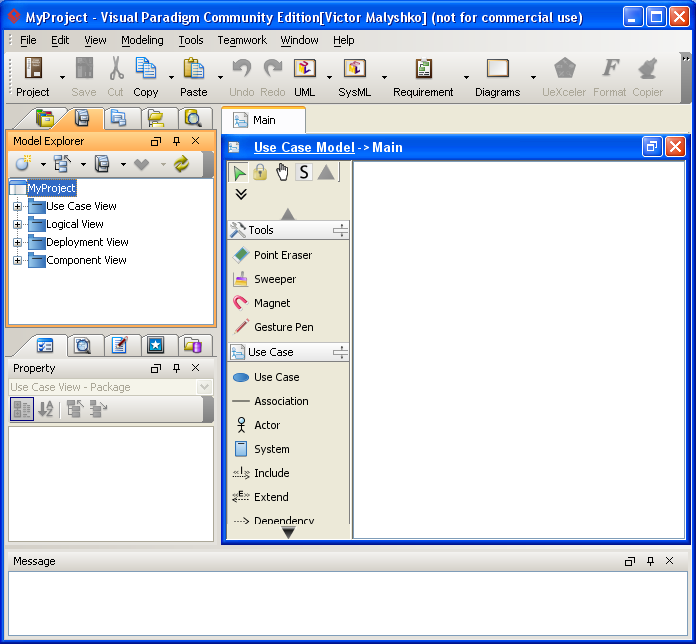The width and height of the screenshot is (696, 644).
Task: Select the Actor tool
Action: (x=256, y=425)
